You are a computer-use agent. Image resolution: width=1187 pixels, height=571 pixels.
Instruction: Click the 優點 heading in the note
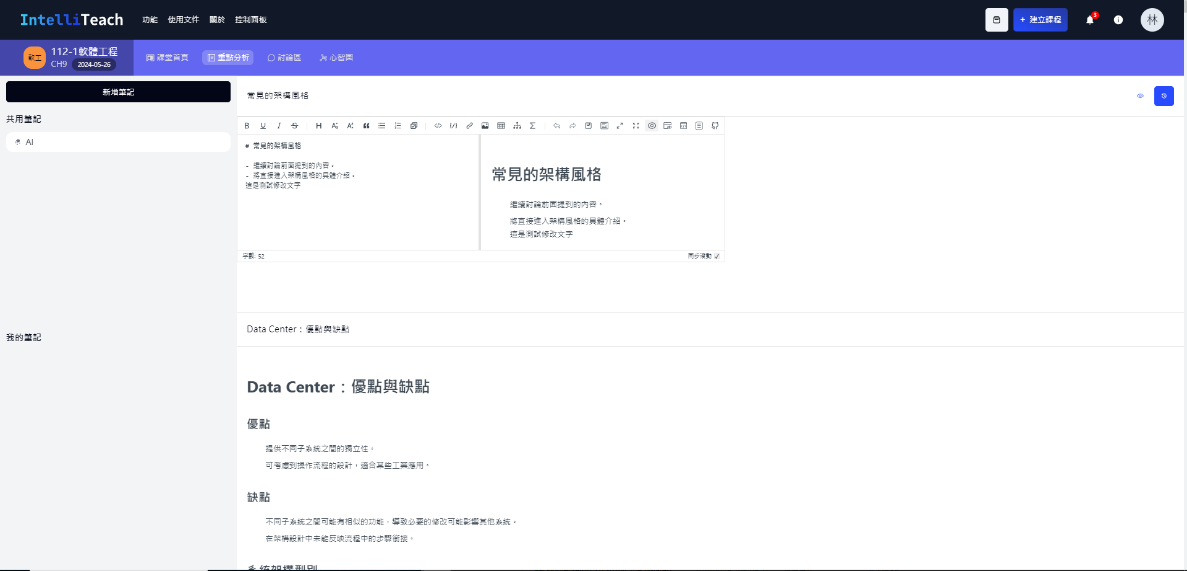tap(260, 423)
